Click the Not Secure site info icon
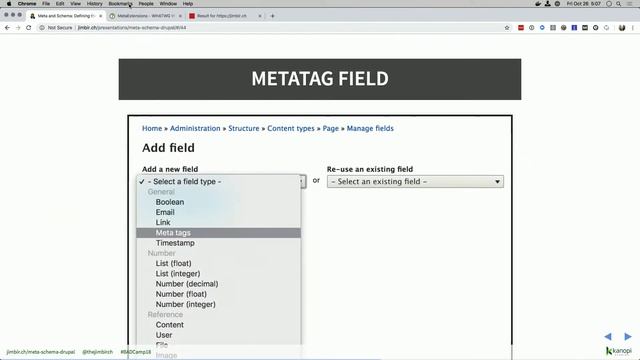Screen dimensions: 640x360 [x=42, y=28]
